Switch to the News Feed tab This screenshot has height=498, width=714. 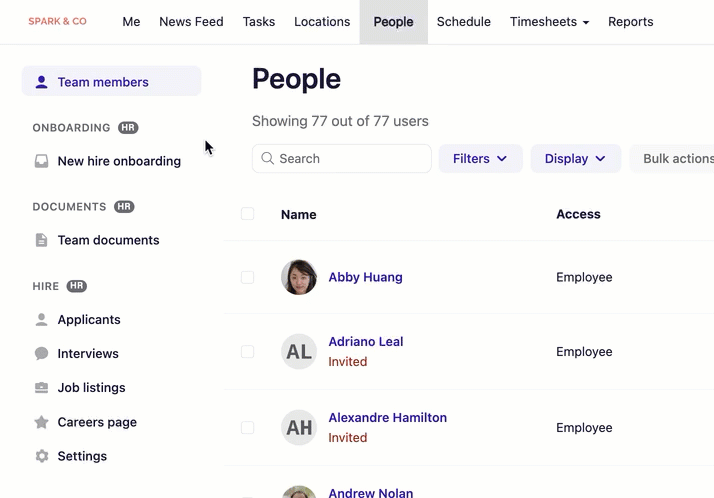(x=191, y=22)
